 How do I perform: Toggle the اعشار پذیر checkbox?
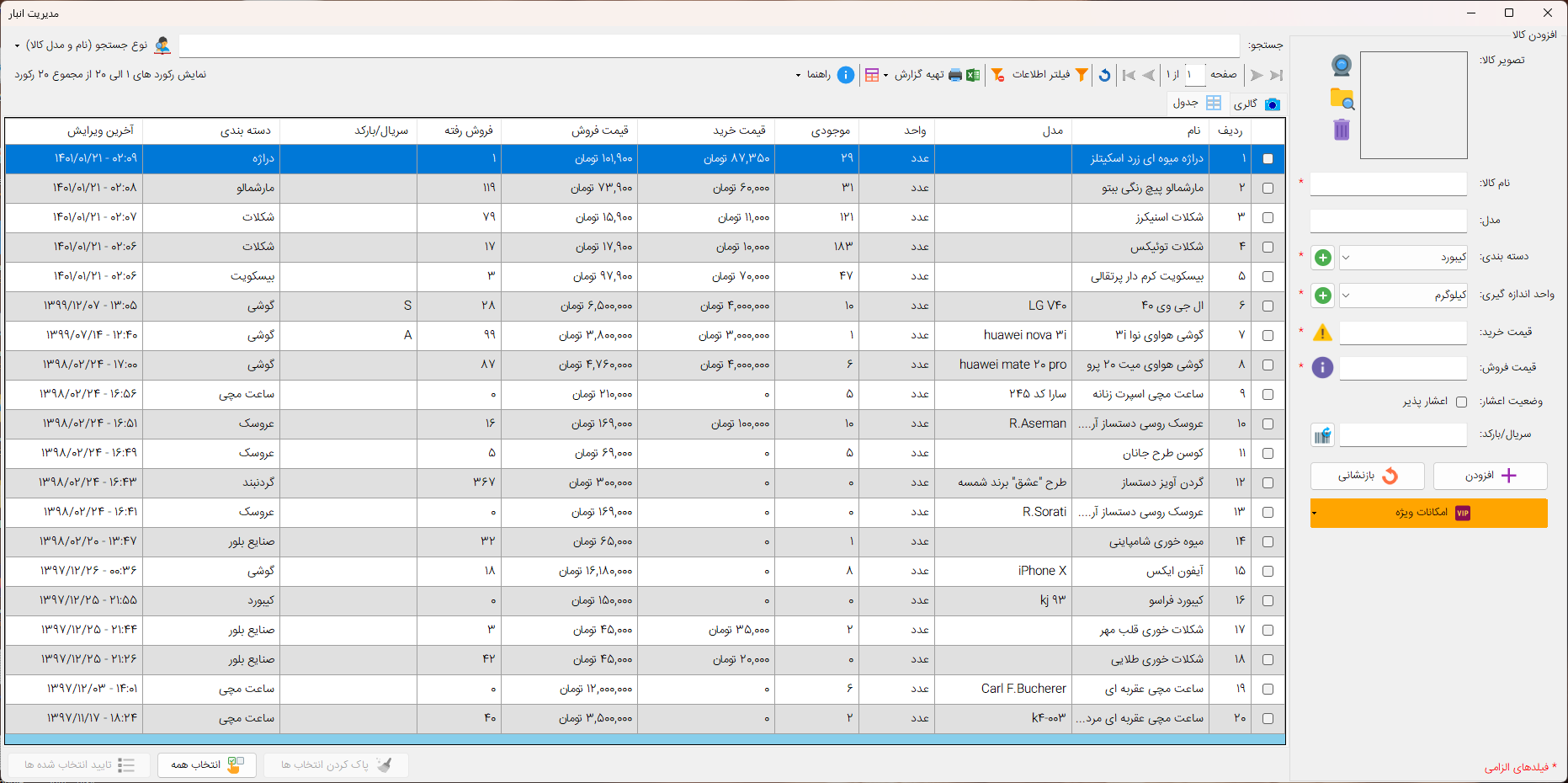(1461, 402)
